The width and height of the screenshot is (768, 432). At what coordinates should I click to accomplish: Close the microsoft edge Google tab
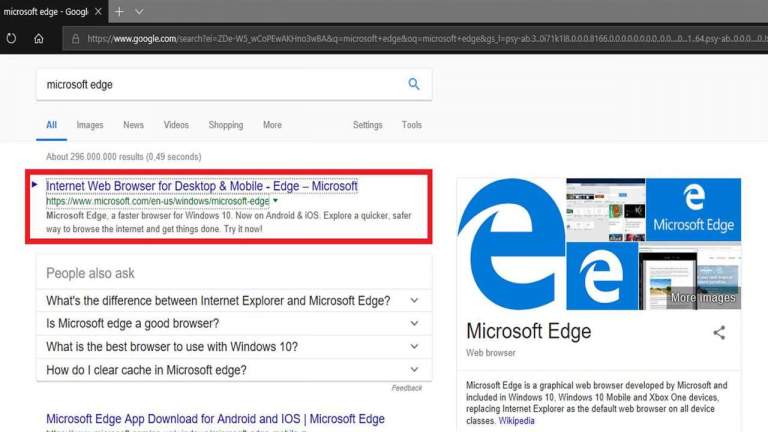point(98,11)
